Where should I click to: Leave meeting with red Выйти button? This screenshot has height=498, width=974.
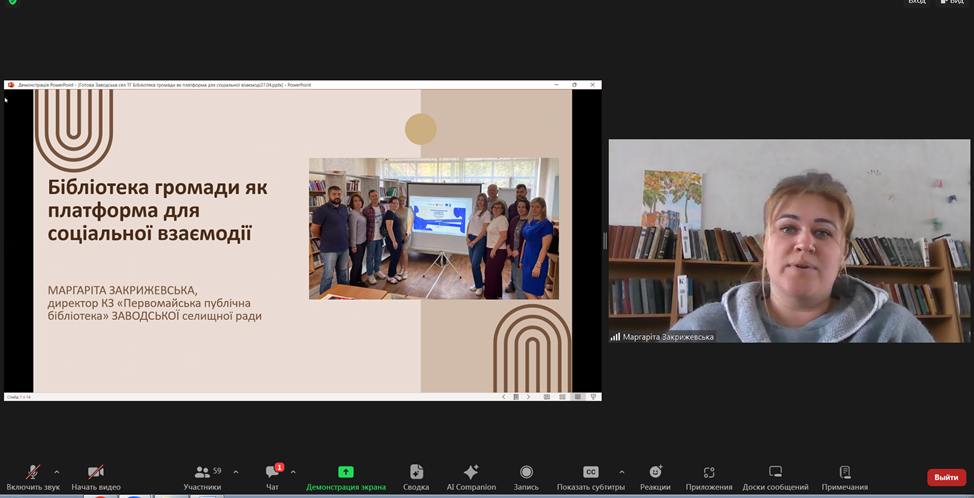(947, 477)
